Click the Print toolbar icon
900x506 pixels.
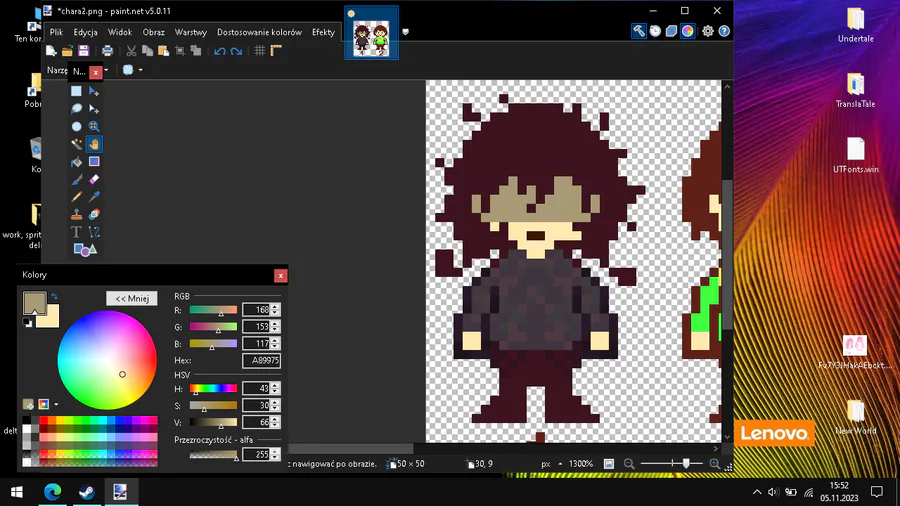point(107,51)
